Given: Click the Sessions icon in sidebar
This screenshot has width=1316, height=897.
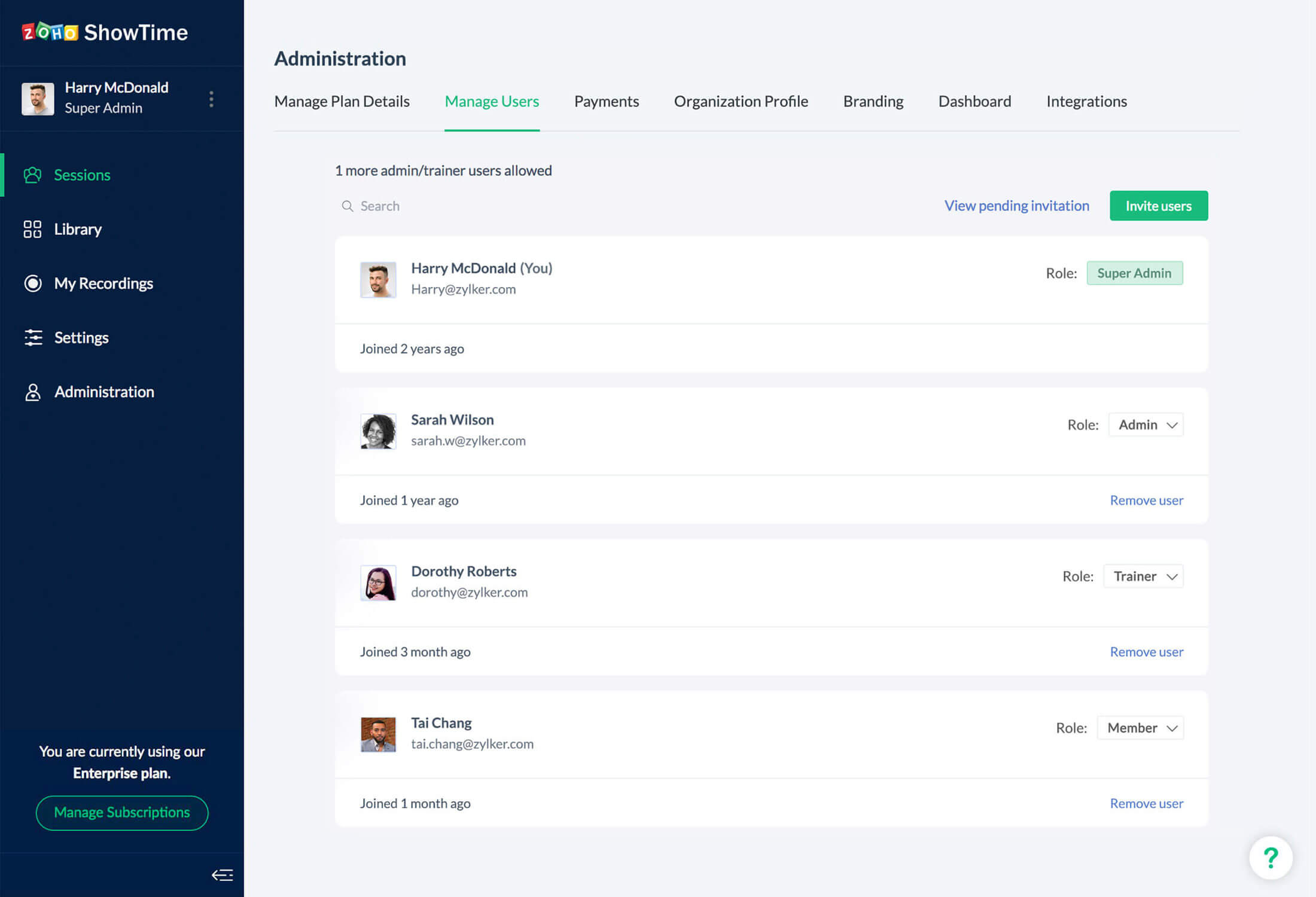Looking at the screenshot, I should click(32, 175).
